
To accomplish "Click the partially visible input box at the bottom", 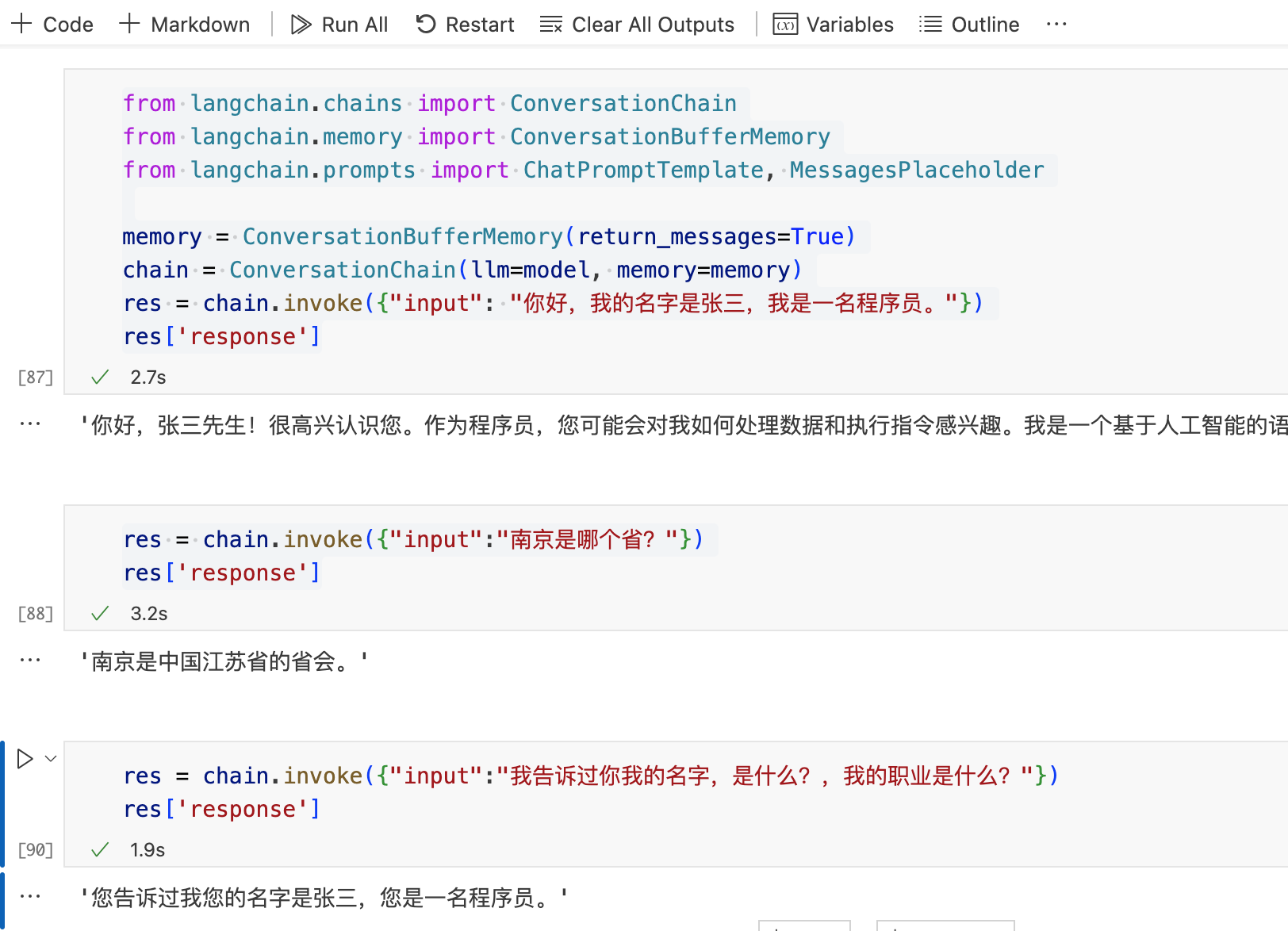I will (803, 926).
